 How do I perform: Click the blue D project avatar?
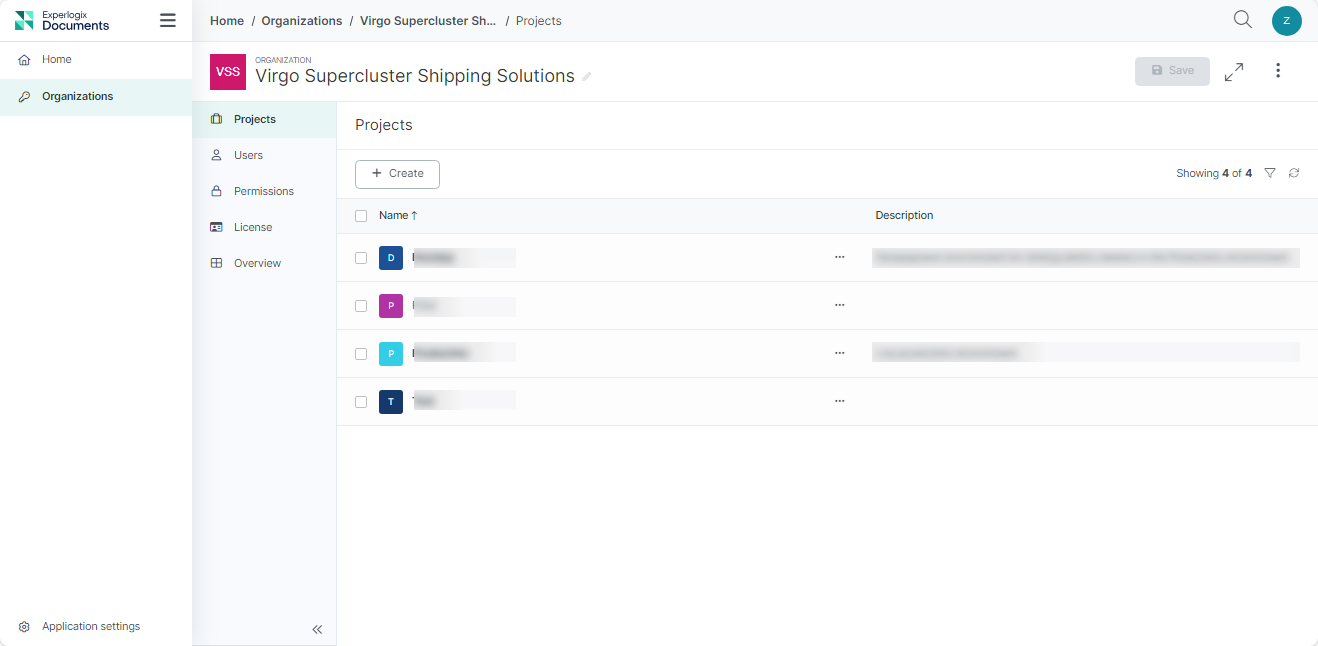[391, 258]
